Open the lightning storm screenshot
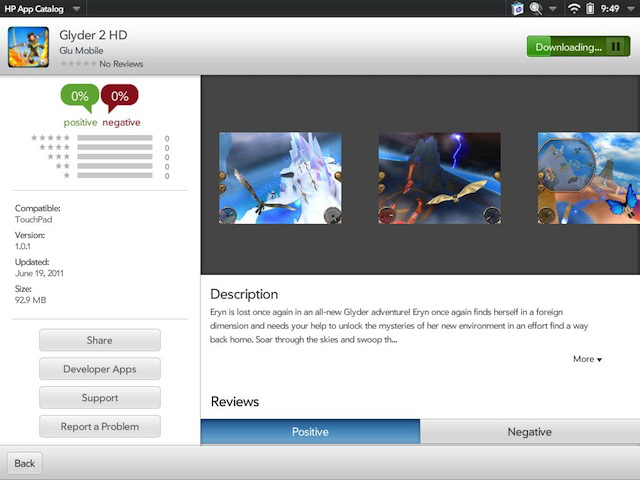Viewport: 640px width, 480px height. (x=440, y=178)
